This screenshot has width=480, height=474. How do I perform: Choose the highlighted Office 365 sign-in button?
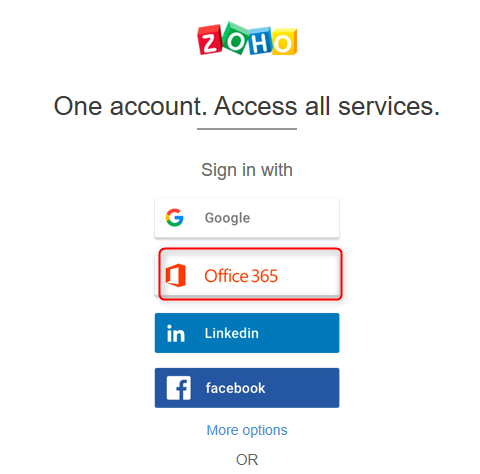[250, 274]
